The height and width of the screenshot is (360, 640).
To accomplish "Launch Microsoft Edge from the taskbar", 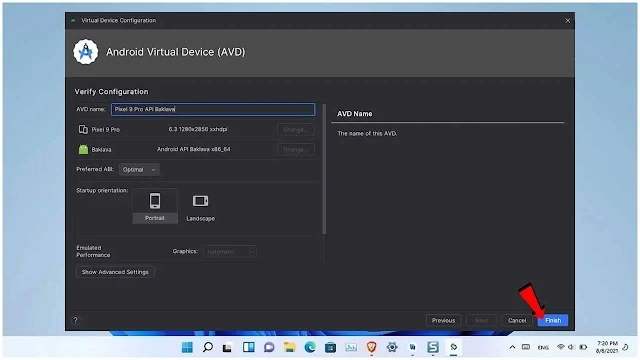I will (310, 347).
